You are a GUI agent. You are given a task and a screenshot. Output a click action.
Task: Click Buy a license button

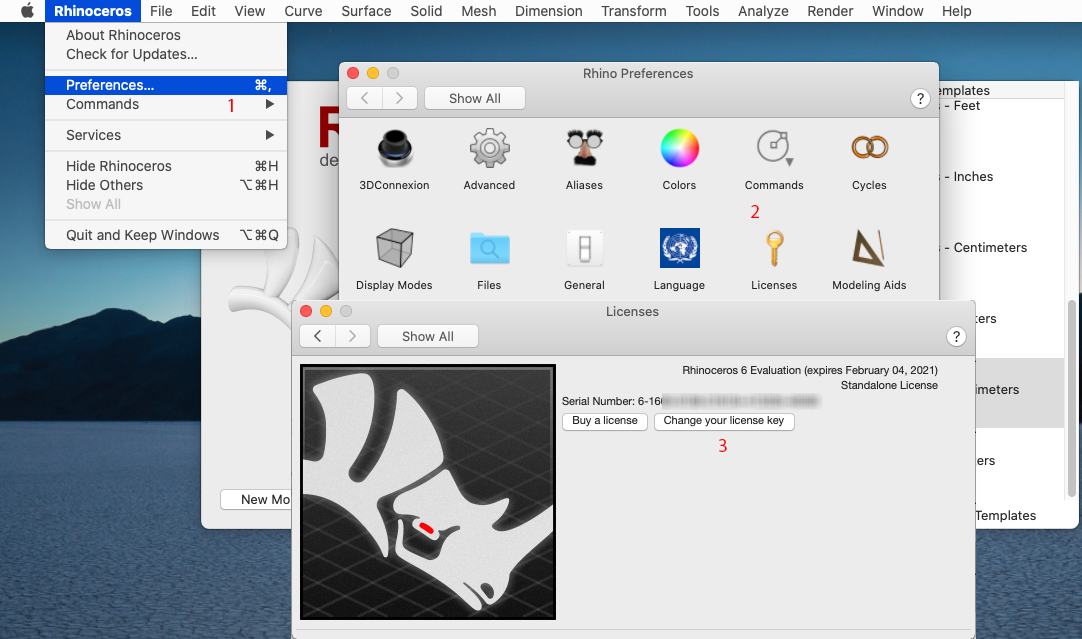604,421
